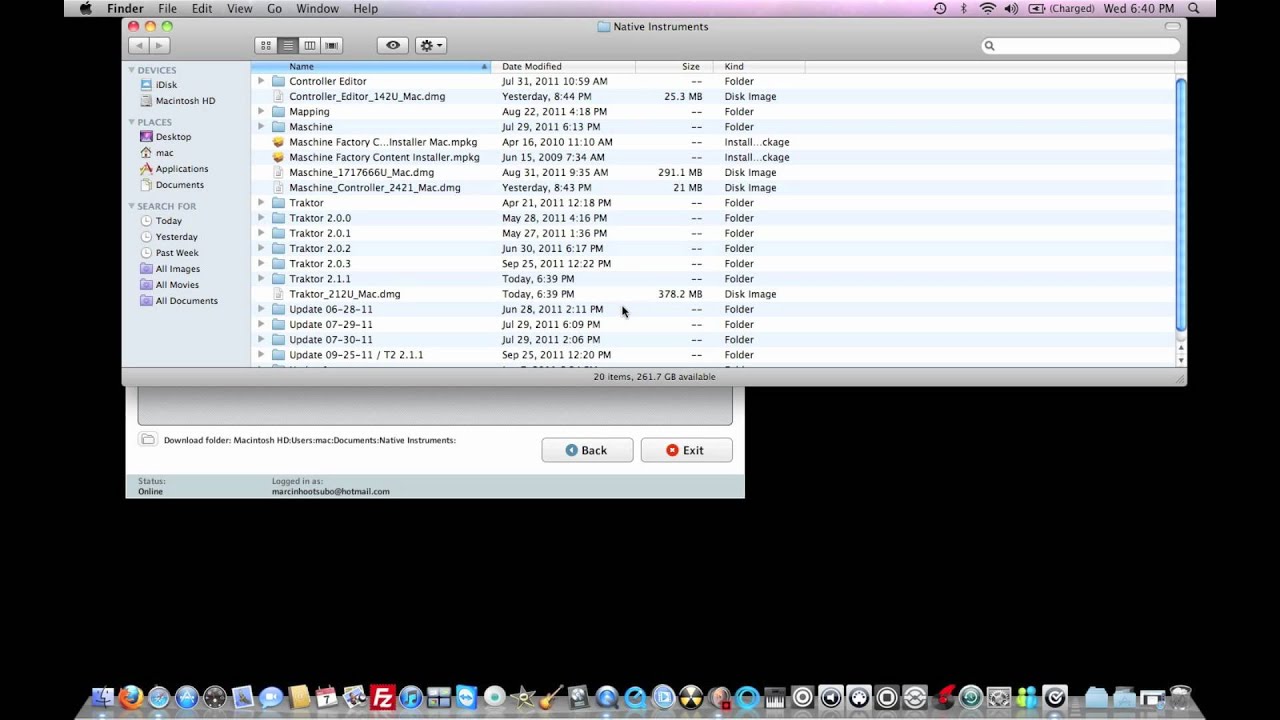Collapse the SEARCH FOR sidebar section

pos(131,206)
